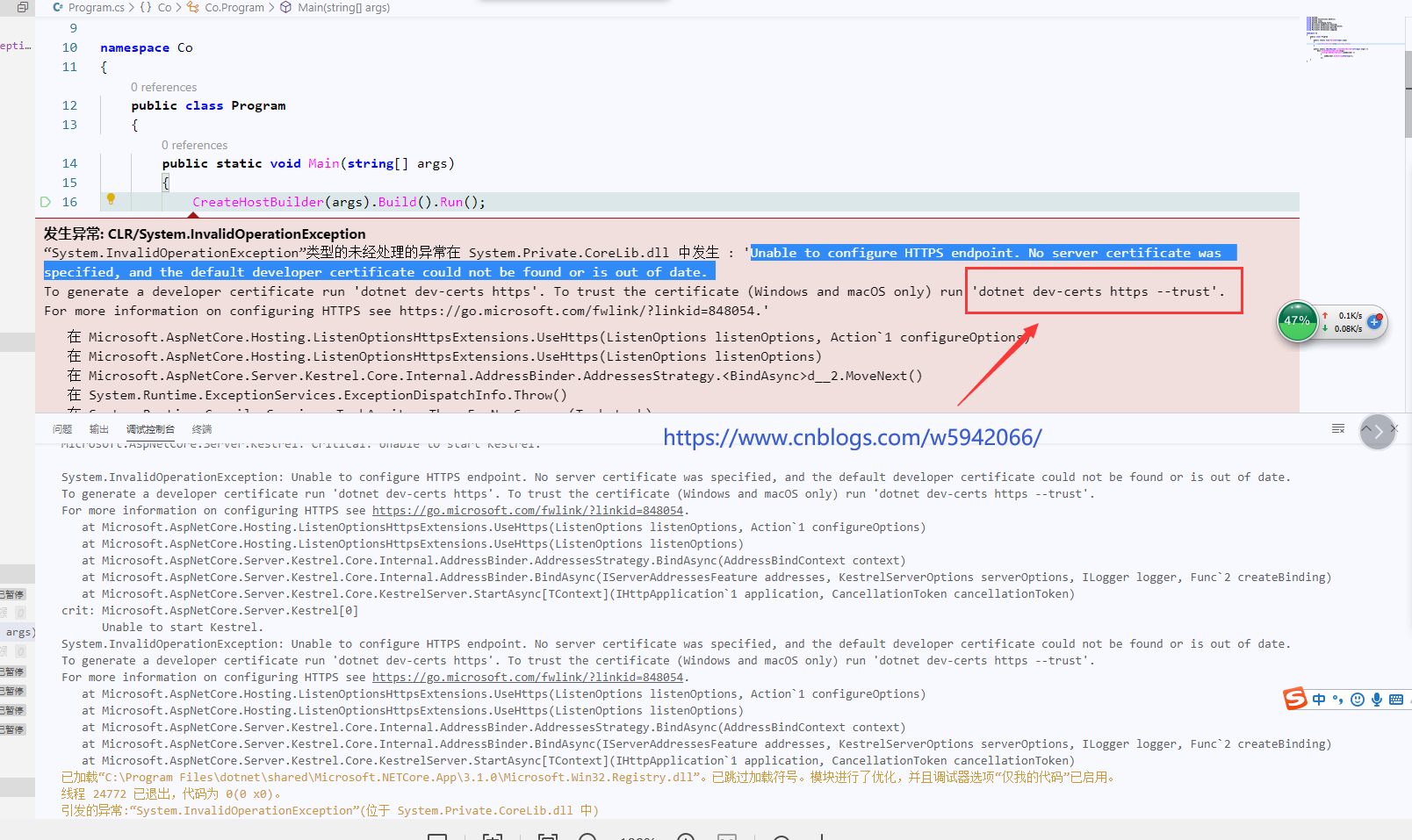Maximize the panel with the up chevron
1412x840 pixels.
[x=1366, y=429]
